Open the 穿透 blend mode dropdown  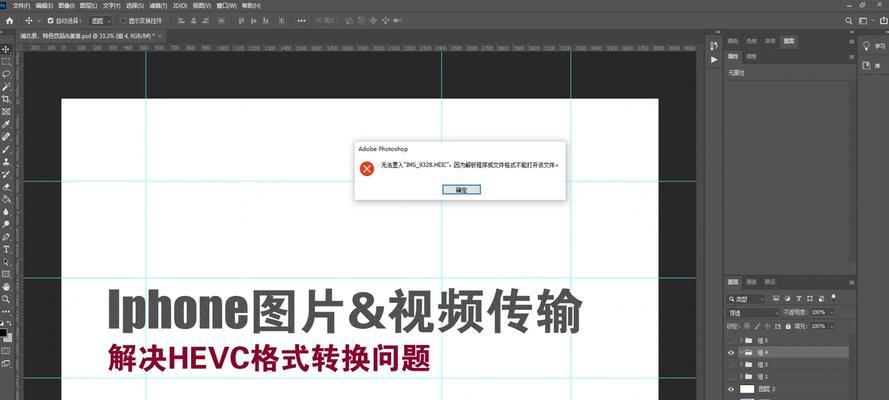[753, 312]
